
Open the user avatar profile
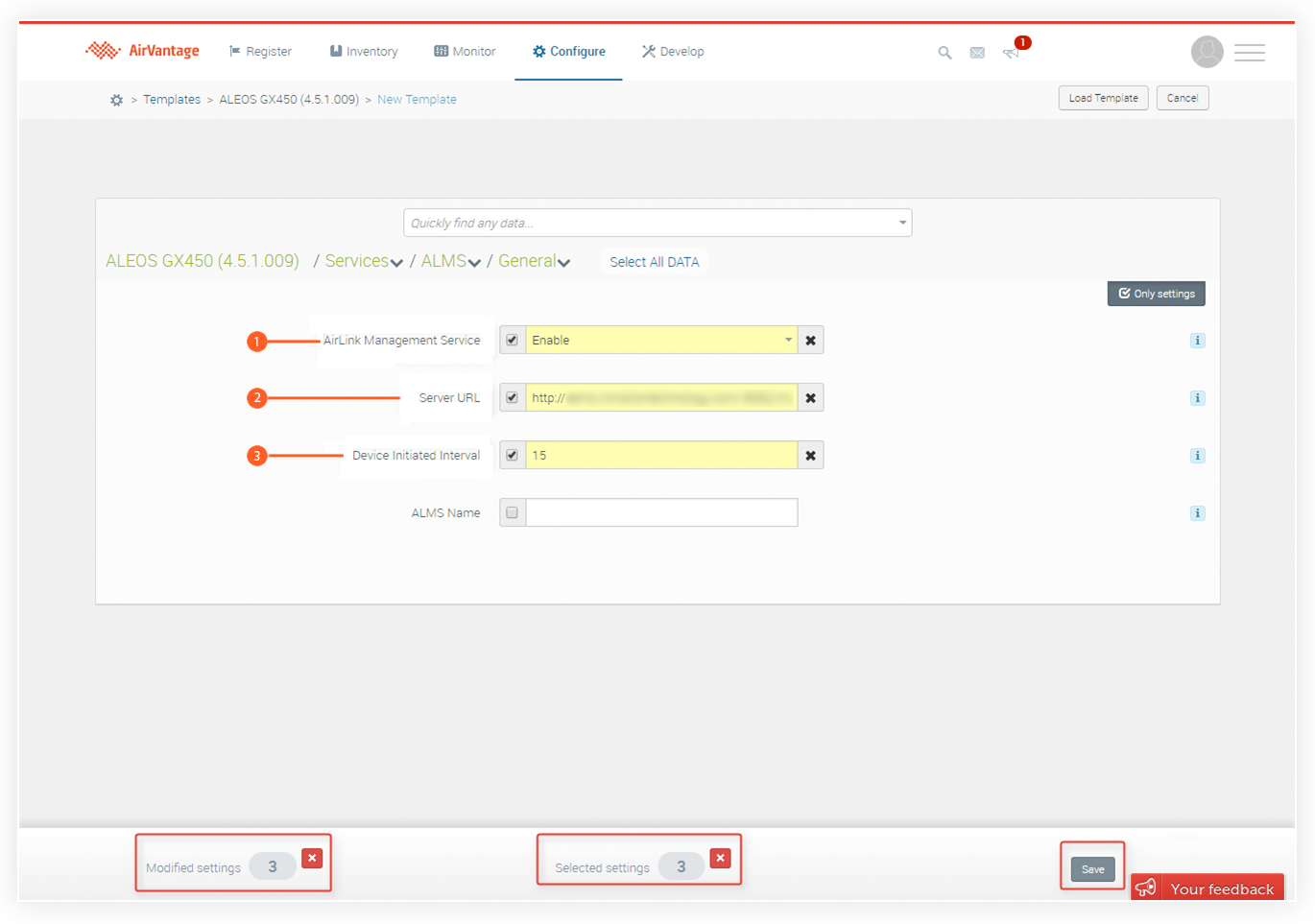pyautogui.click(x=1207, y=52)
